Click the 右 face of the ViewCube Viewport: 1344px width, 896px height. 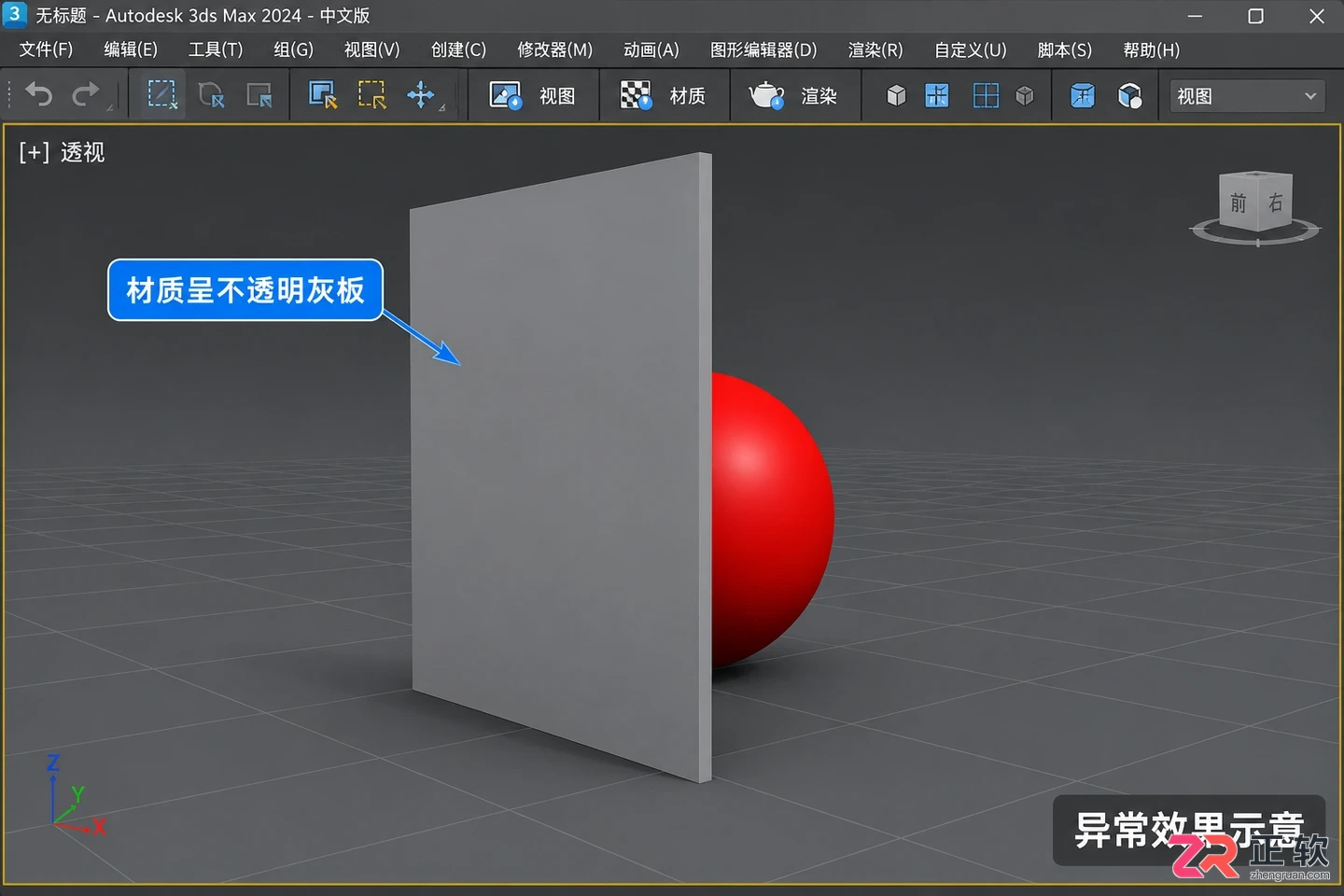click(1275, 202)
